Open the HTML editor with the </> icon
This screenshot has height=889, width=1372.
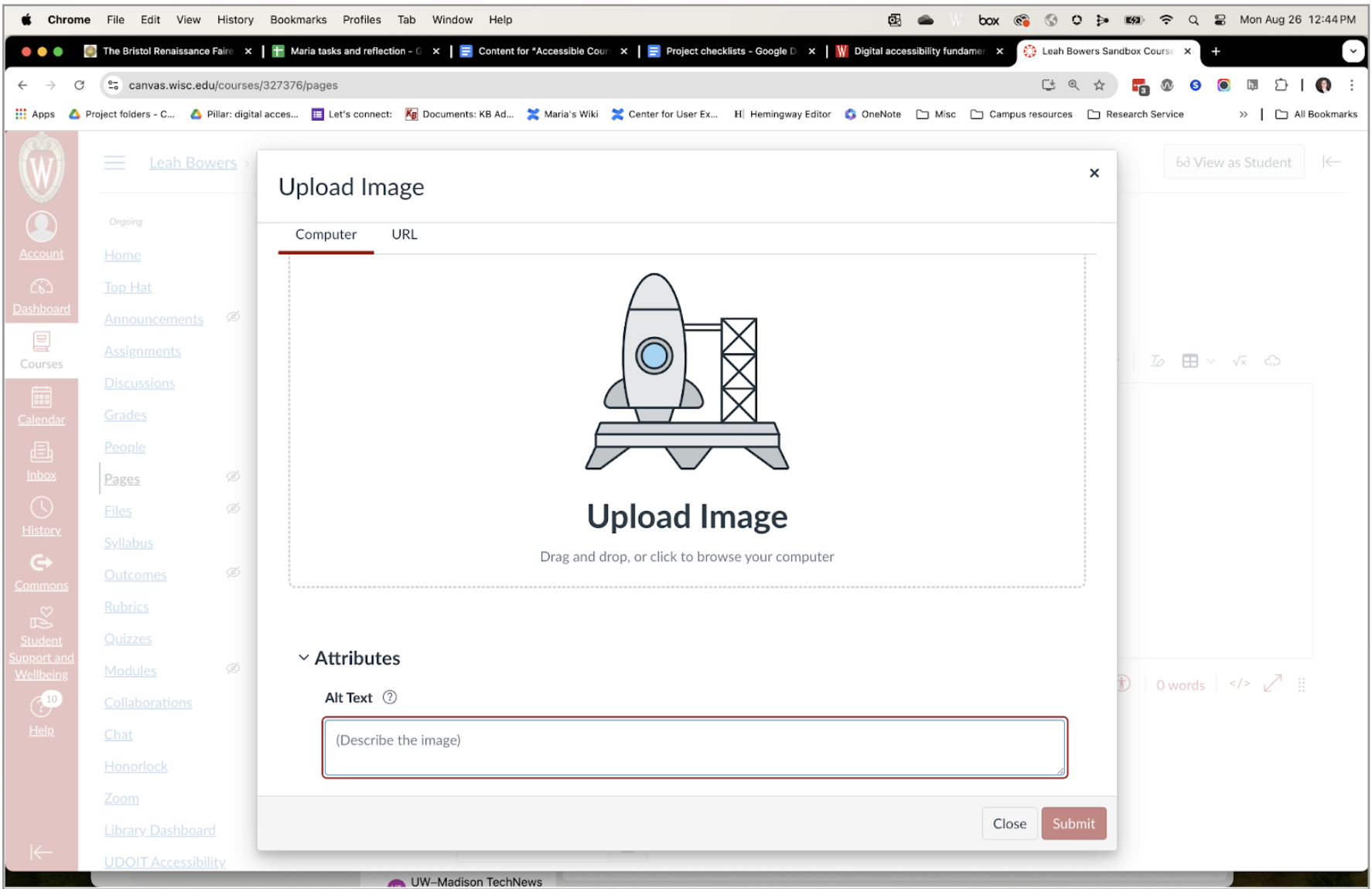1241,684
